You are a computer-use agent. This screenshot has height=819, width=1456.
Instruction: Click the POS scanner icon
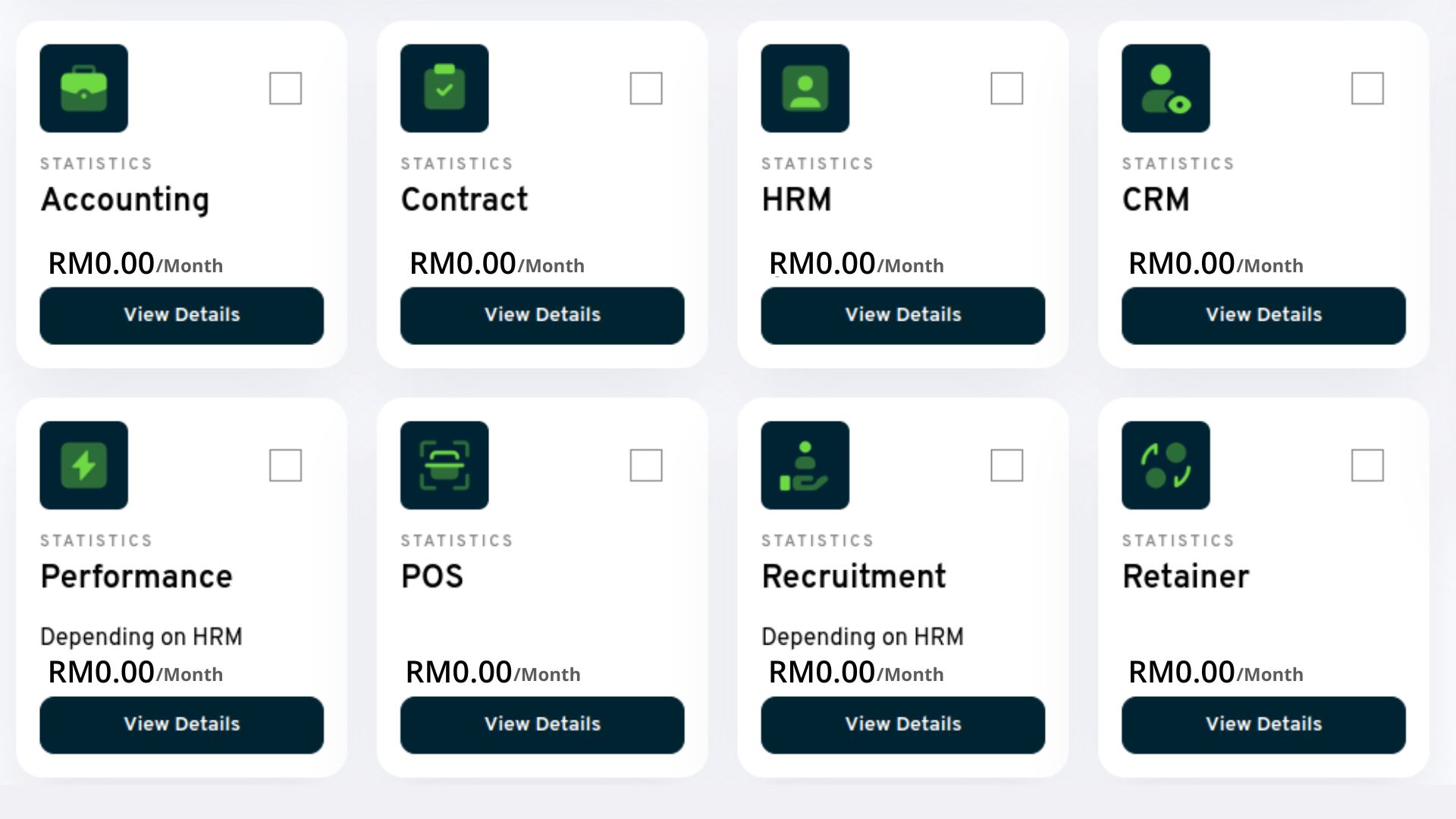[444, 465]
